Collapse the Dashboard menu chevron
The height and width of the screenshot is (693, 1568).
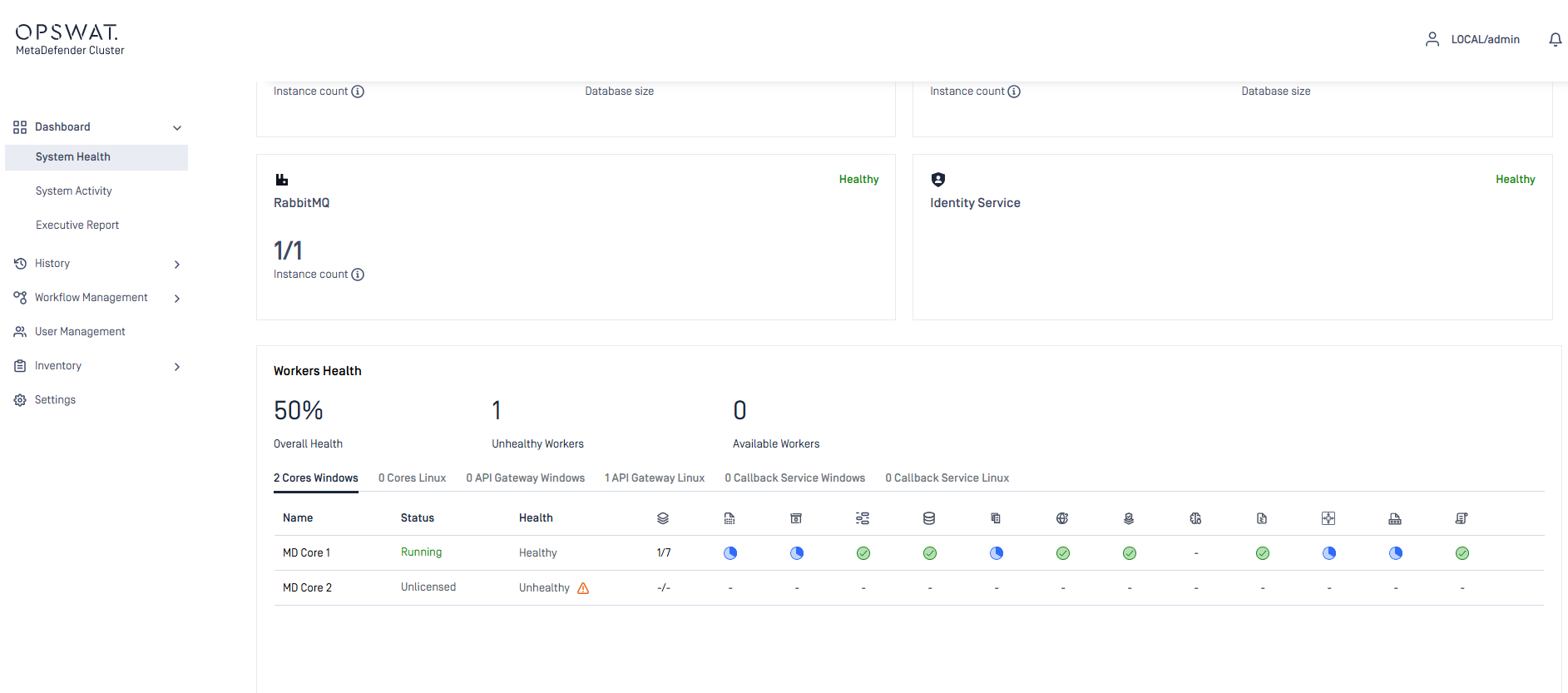(x=176, y=127)
